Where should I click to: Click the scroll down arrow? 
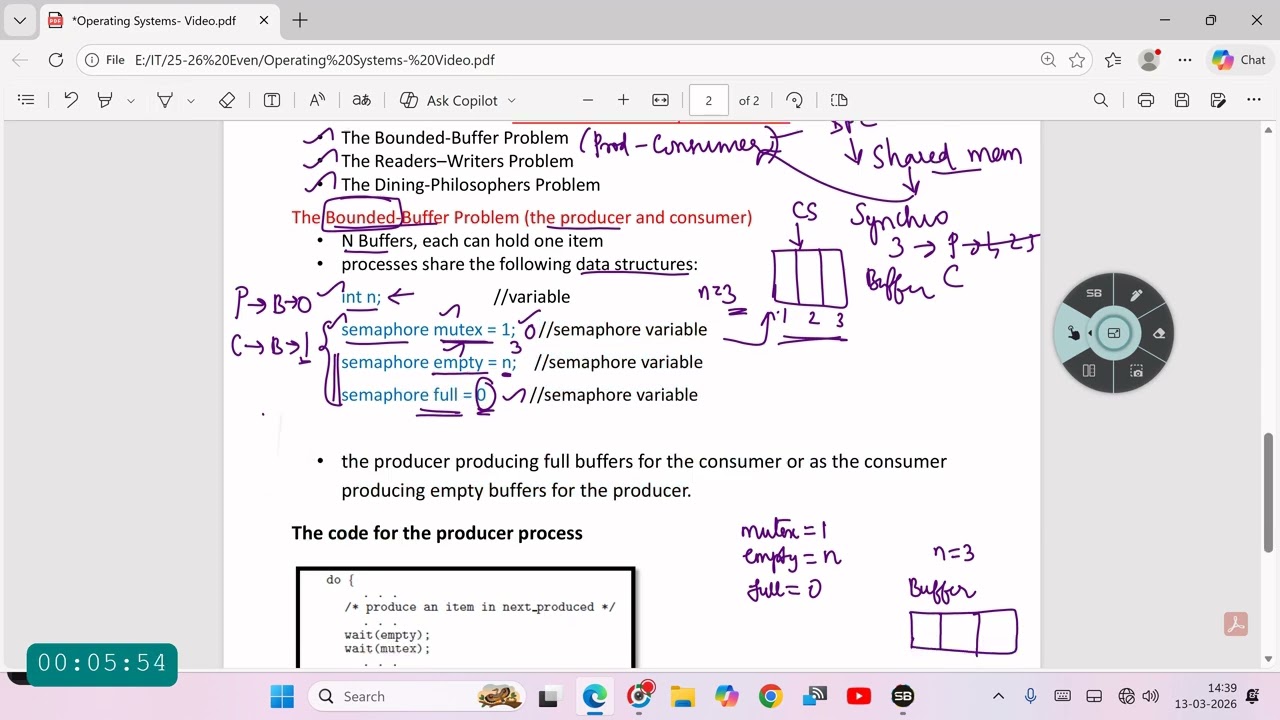1269,659
